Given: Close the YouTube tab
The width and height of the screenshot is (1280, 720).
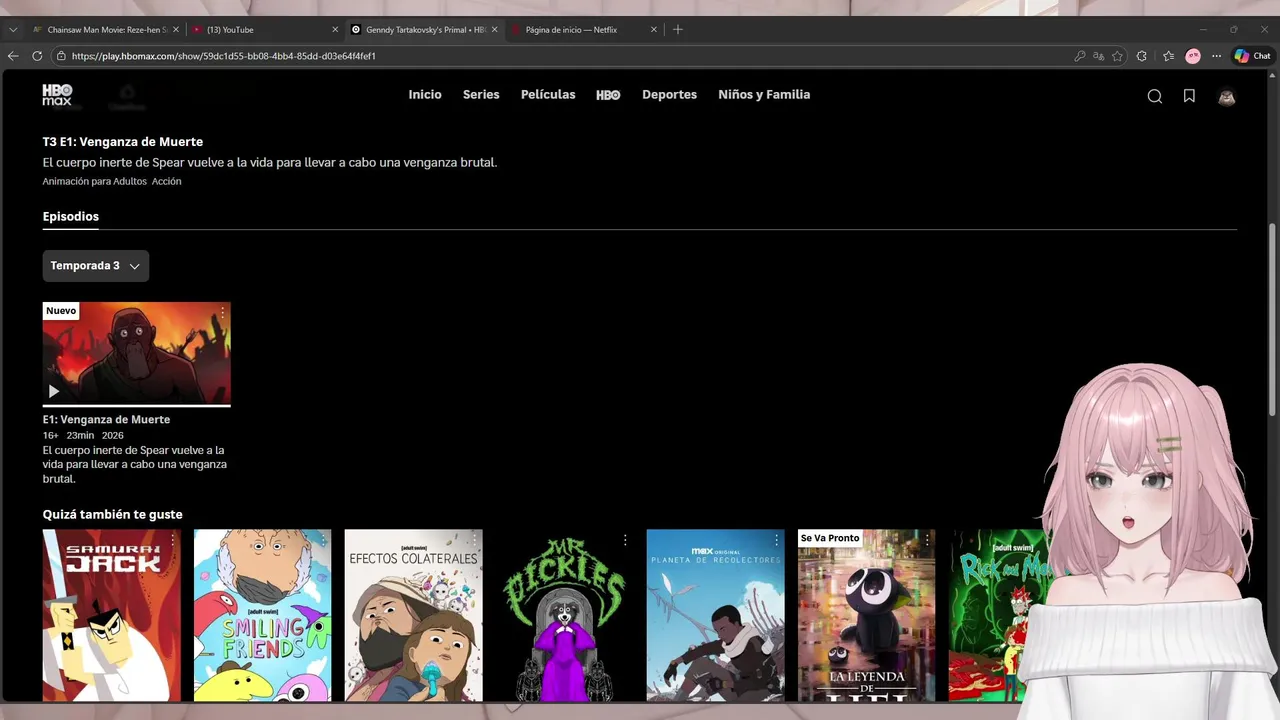Looking at the screenshot, I should (x=335, y=30).
